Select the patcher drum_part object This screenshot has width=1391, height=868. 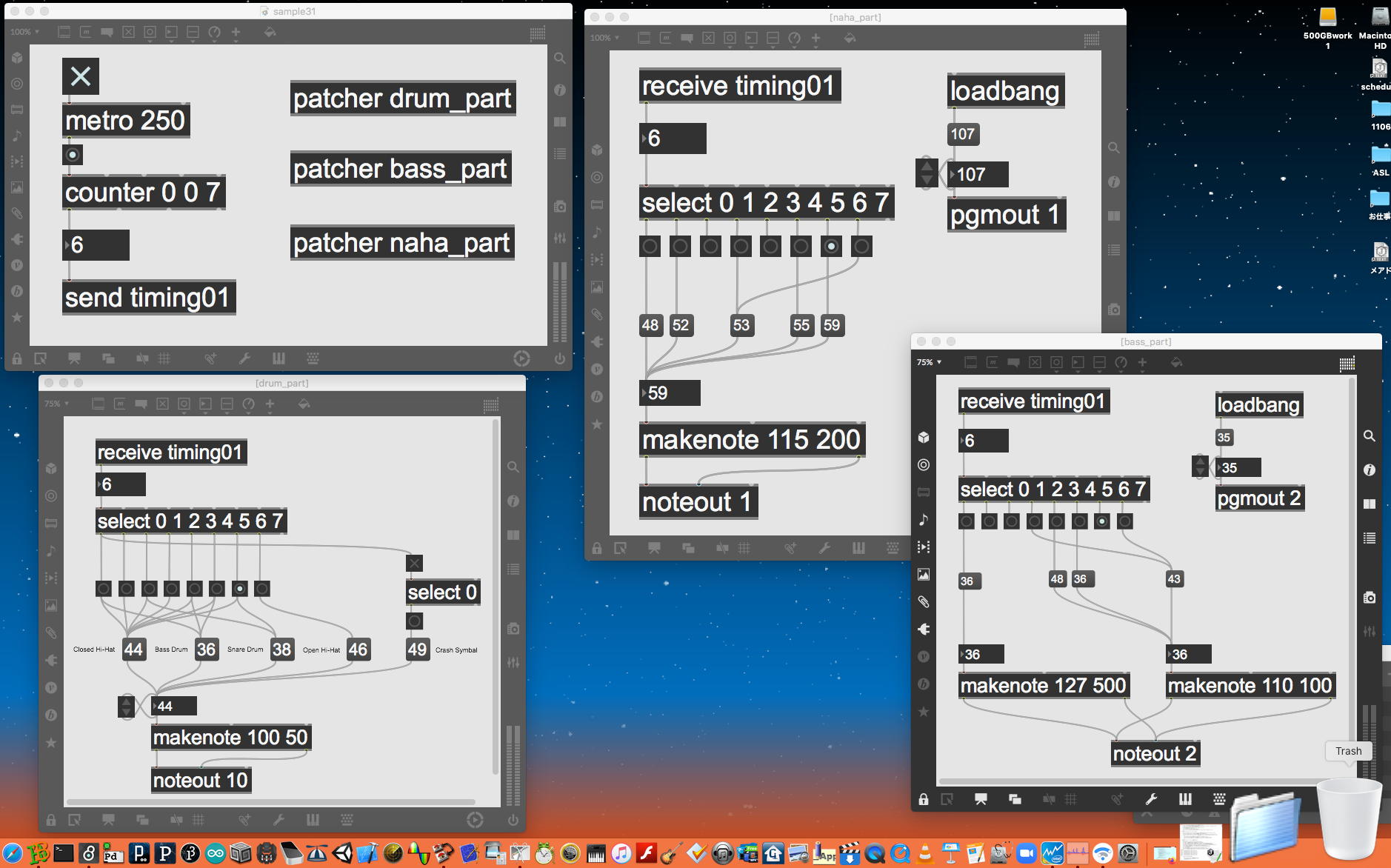(403, 99)
